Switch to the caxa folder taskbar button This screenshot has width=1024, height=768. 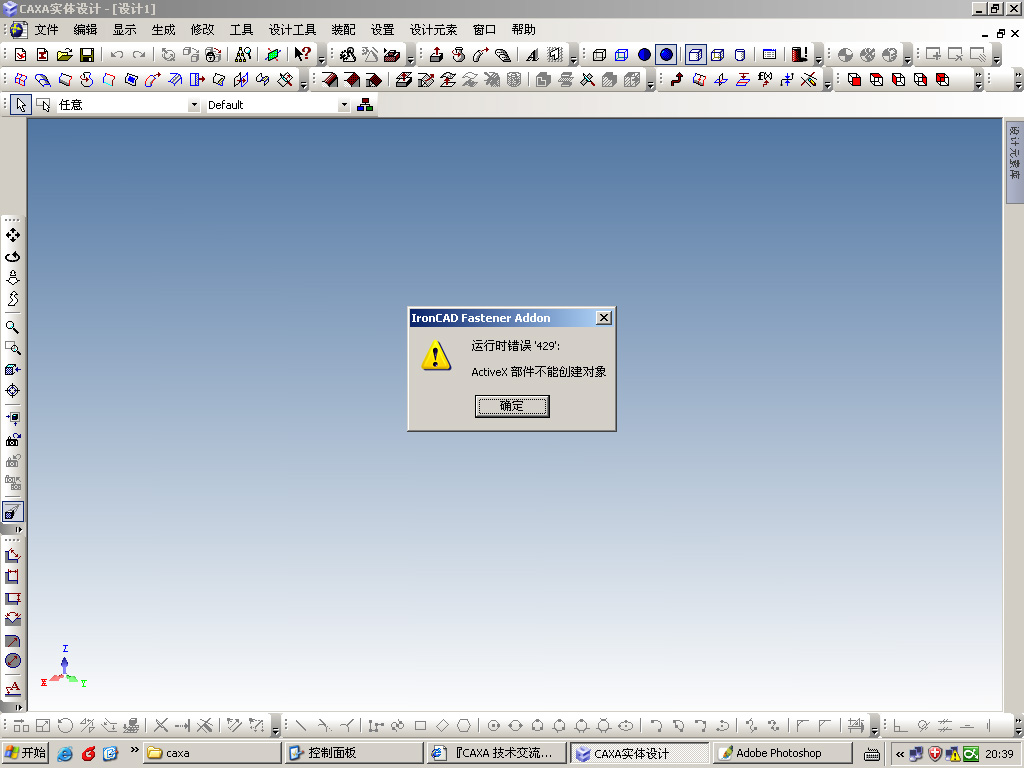click(213, 753)
